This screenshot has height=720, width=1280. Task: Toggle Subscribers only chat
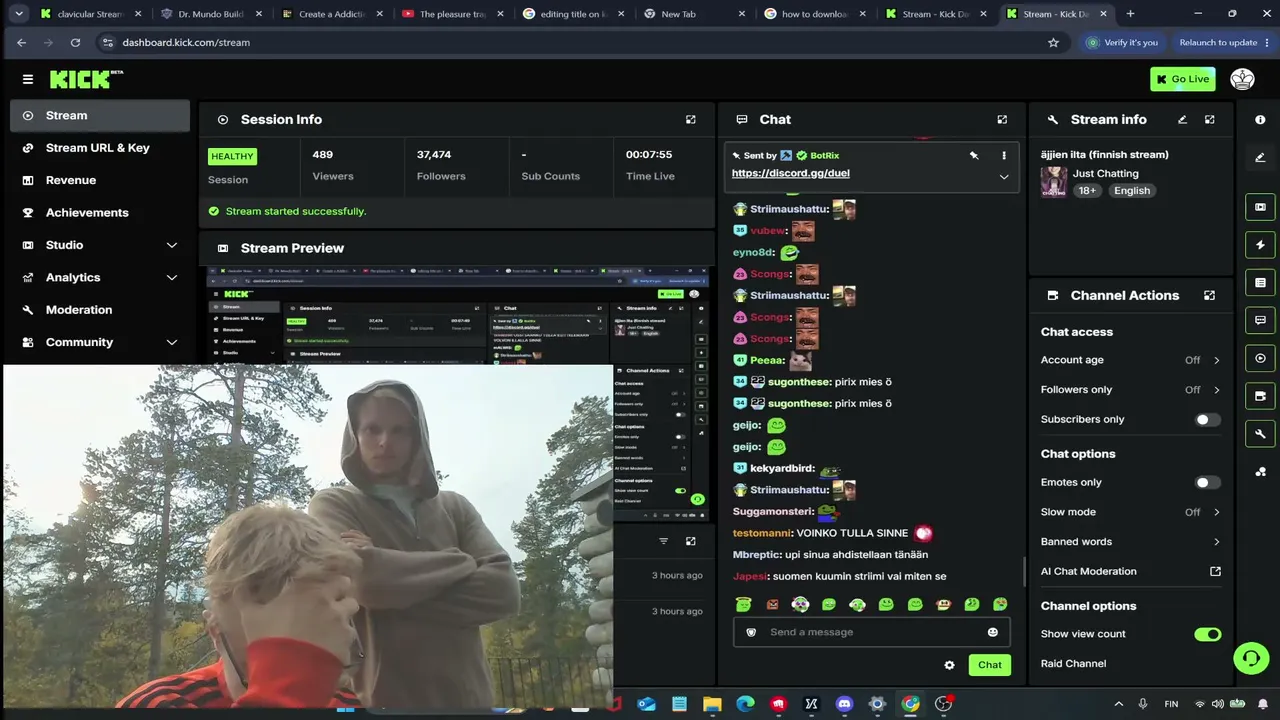1207,420
